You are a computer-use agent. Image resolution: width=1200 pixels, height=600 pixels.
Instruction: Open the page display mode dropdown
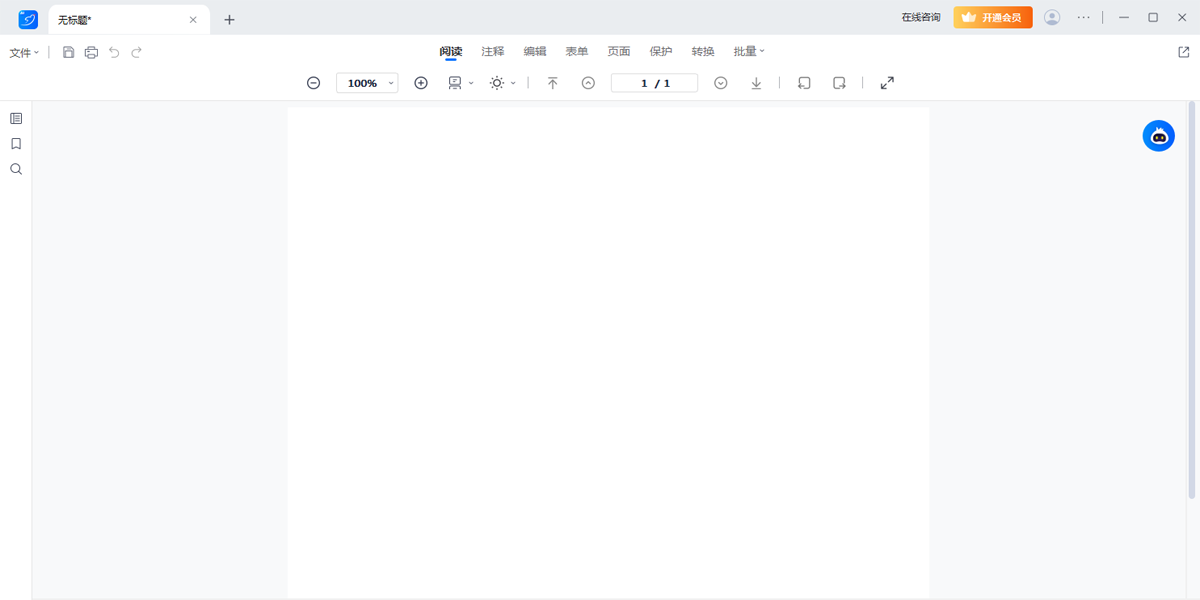(460, 83)
